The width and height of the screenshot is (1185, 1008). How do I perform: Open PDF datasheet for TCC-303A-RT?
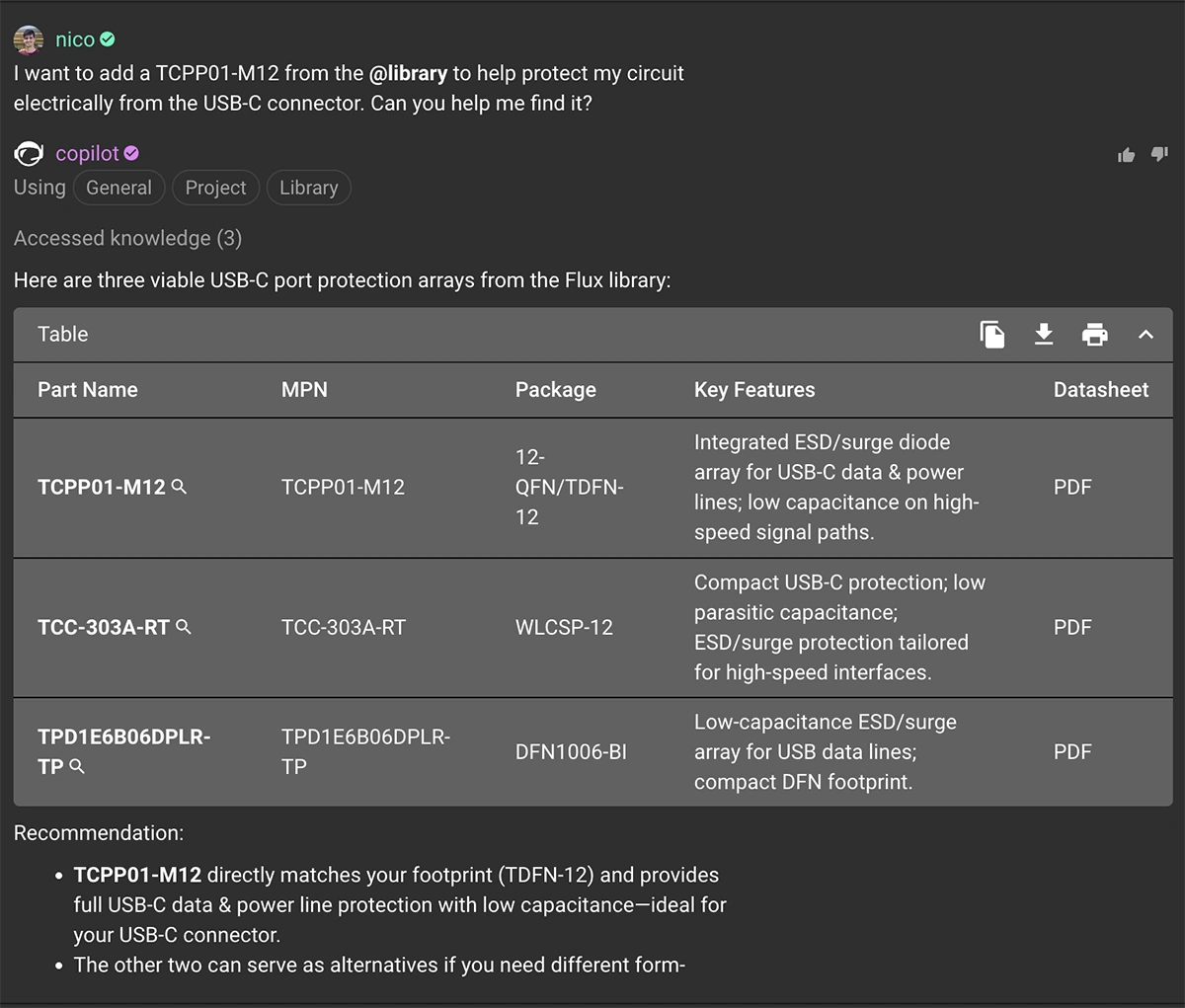point(1072,627)
